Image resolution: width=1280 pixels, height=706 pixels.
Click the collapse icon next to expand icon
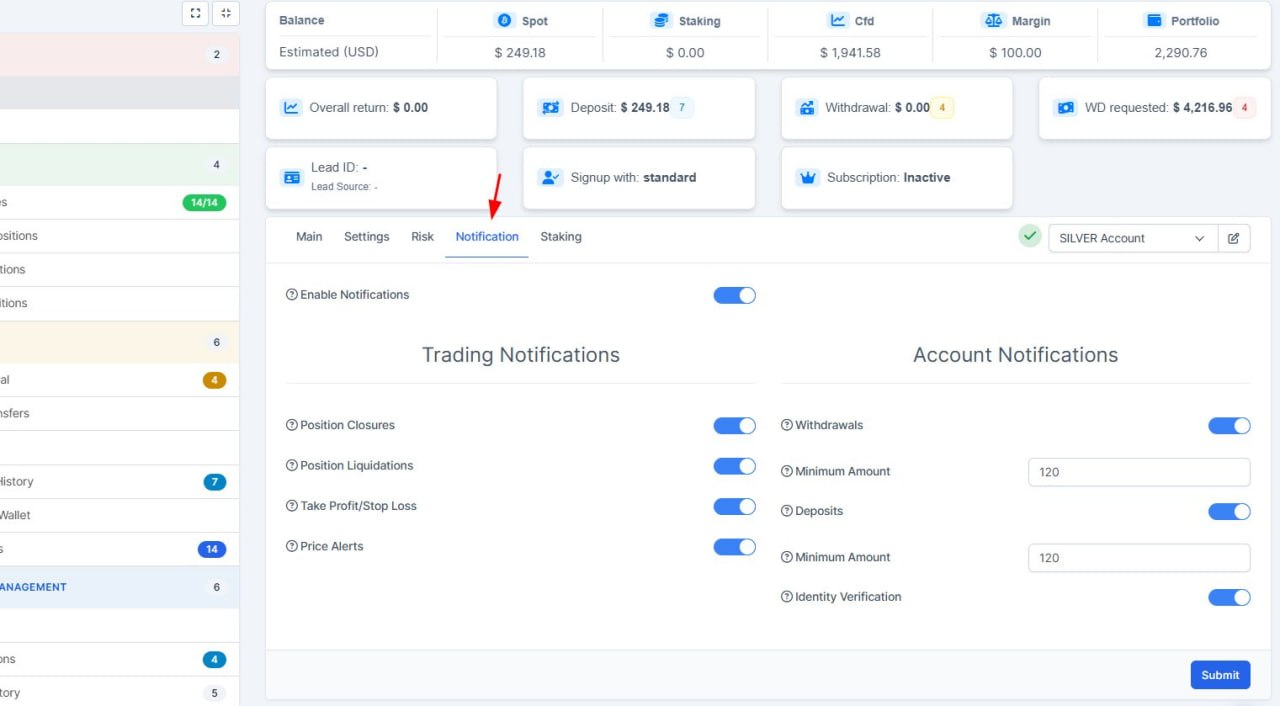(x=226, y=13)
